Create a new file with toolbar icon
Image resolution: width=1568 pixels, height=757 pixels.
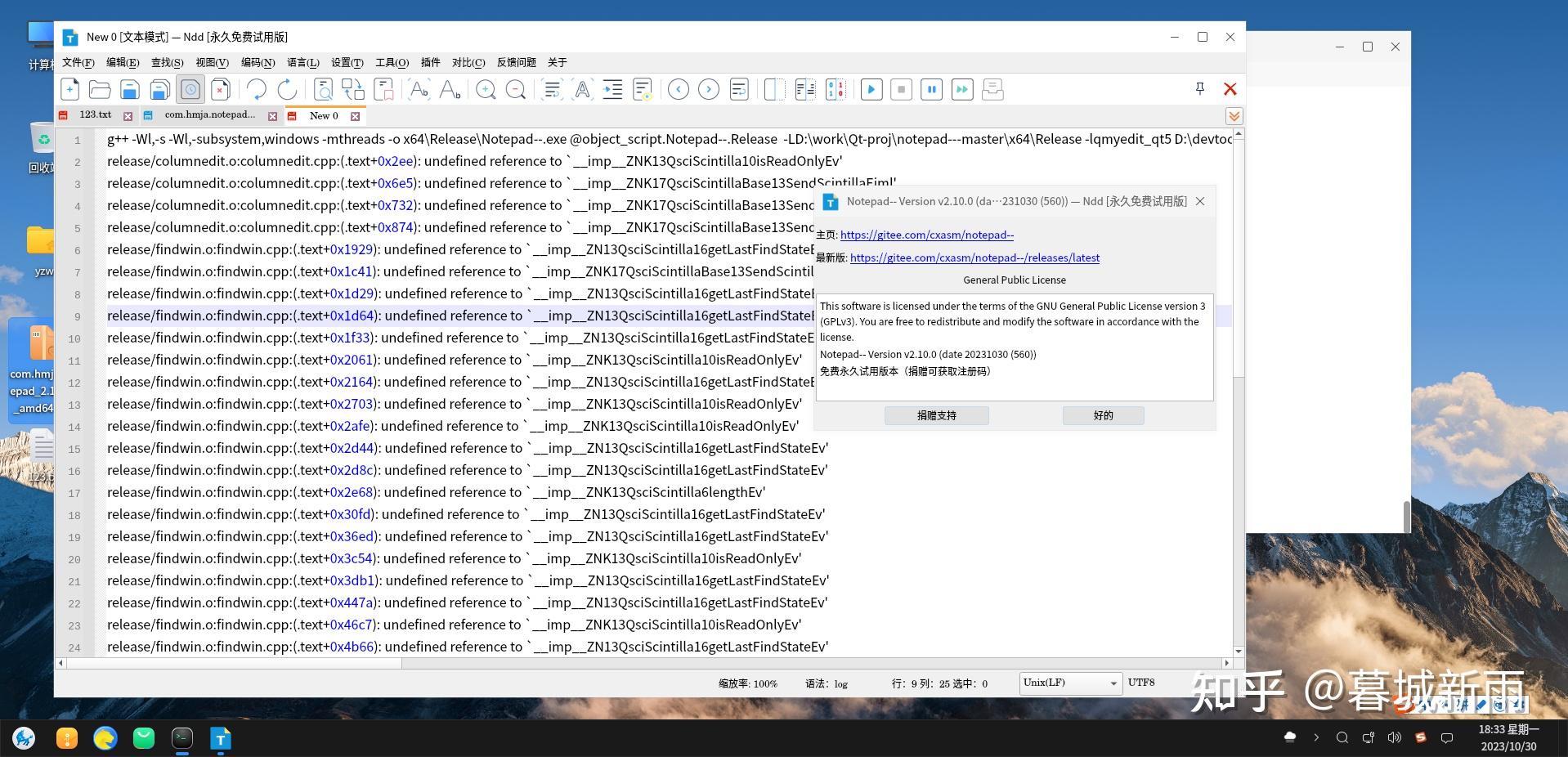[x=70, y=89]
